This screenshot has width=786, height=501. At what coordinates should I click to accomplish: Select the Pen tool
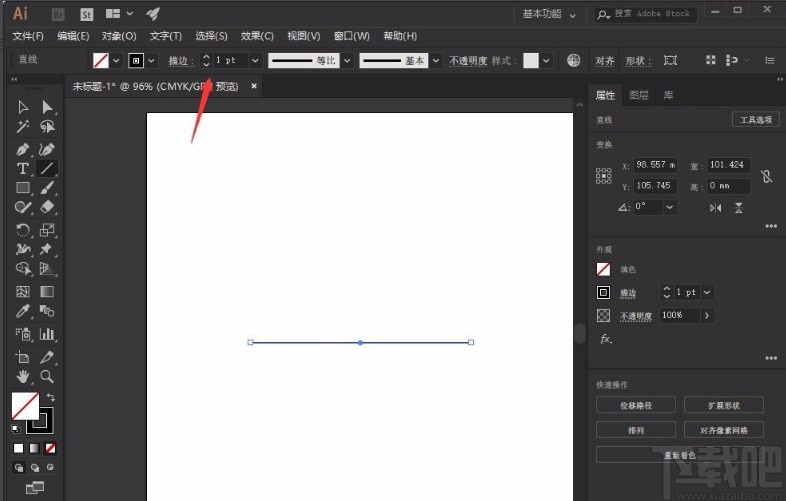pos(23,149)
